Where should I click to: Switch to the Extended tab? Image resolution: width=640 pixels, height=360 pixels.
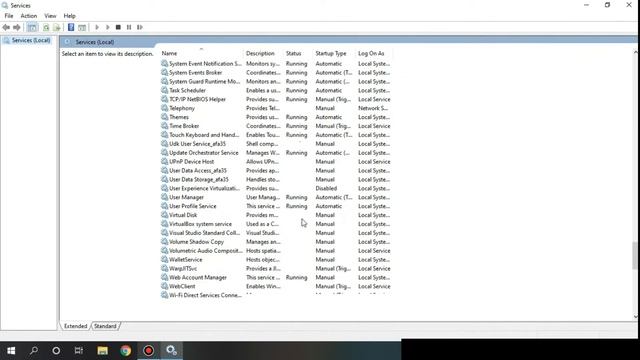(76, 326)
